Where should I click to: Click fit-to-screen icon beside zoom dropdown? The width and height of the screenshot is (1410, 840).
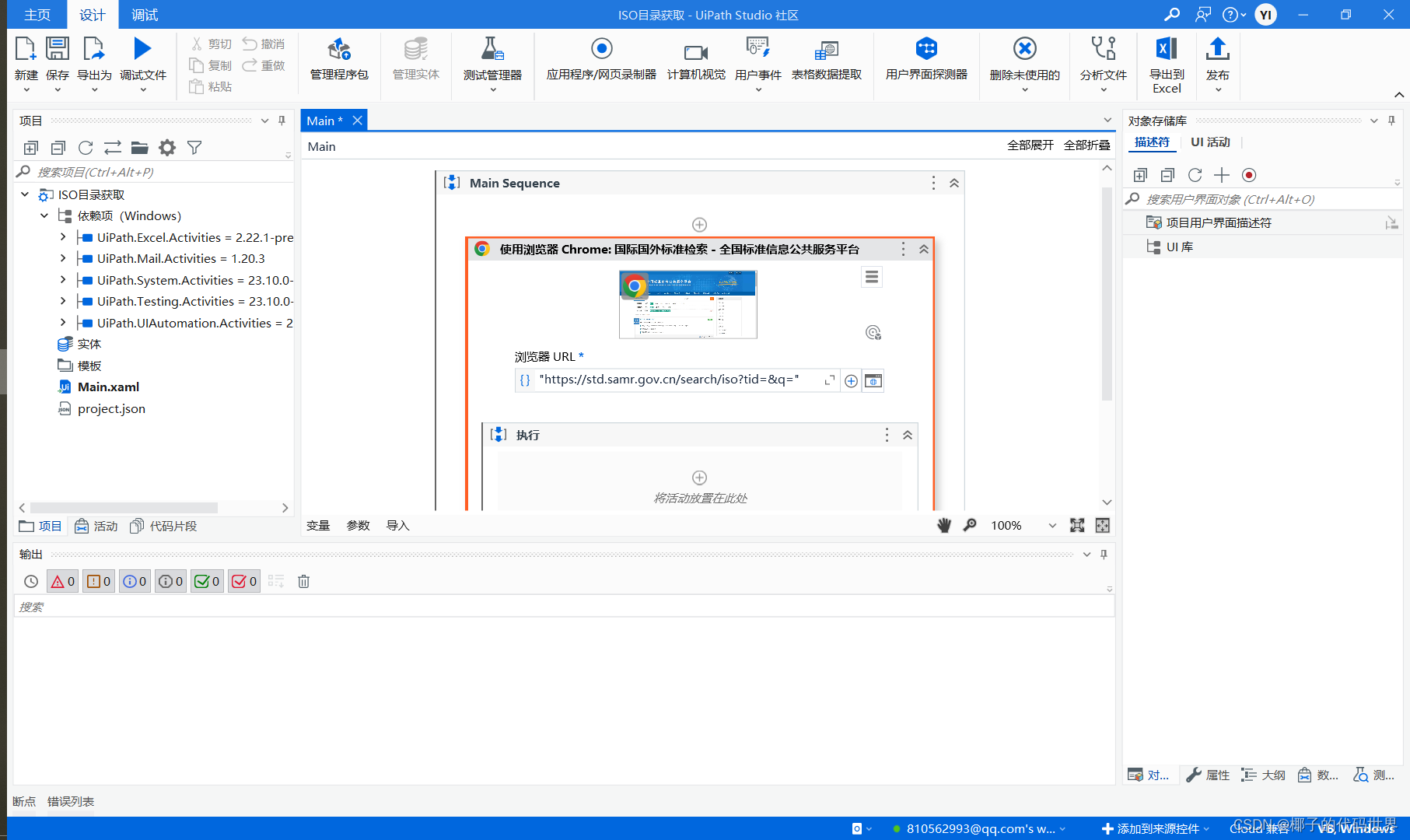1077,526
